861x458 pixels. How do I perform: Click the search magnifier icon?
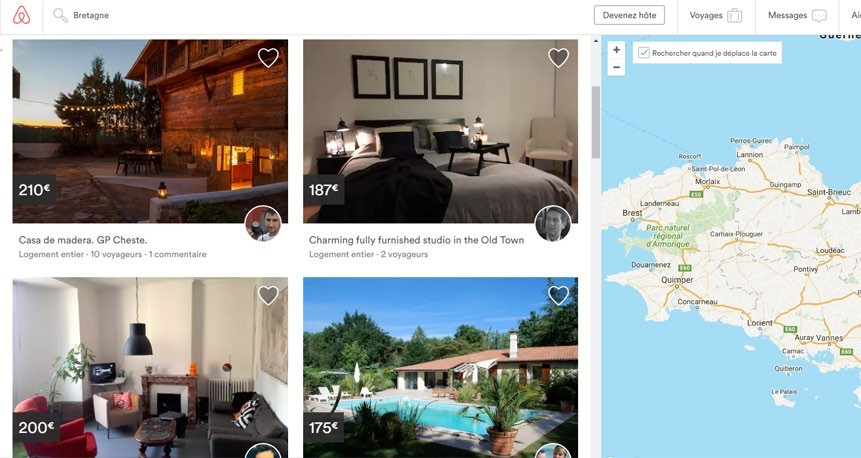[60, 15]
